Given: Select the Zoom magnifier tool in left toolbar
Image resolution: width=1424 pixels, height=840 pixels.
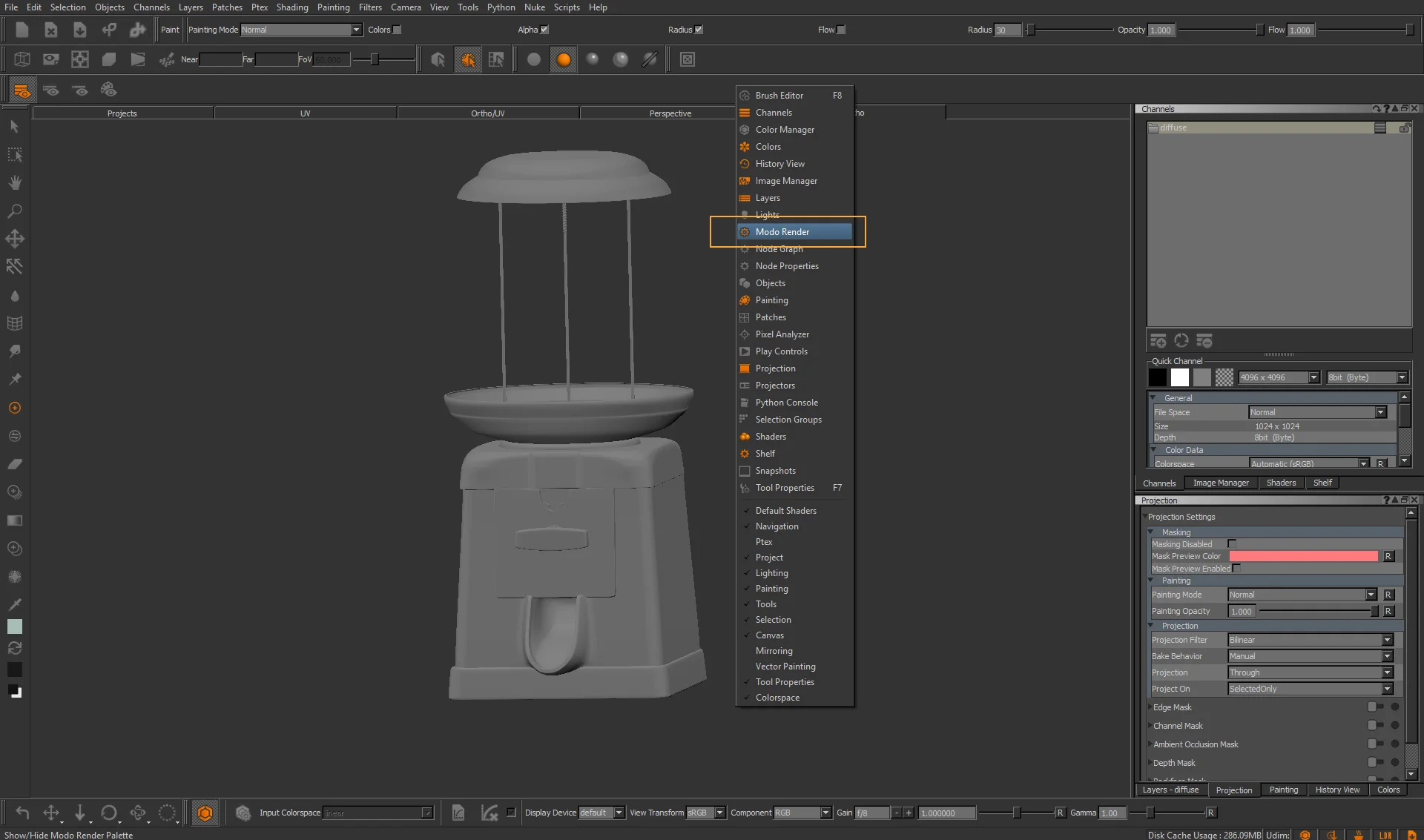Looking at the screenshot, I should pos(14,211).
